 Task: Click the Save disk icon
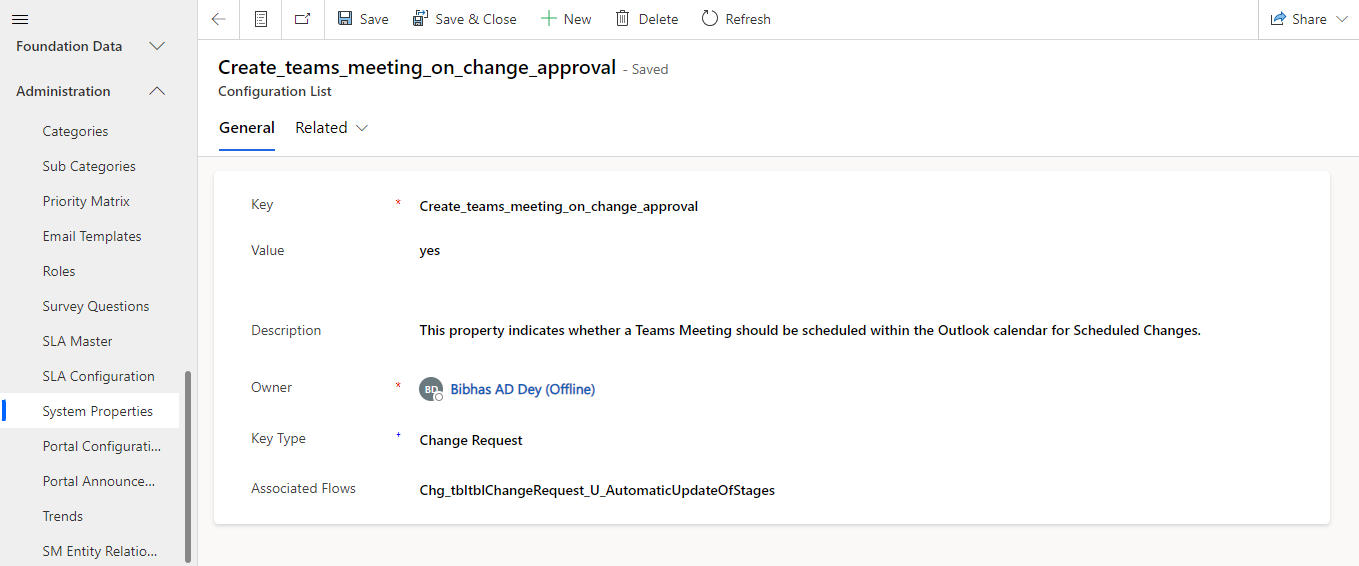tap(345, 19)
